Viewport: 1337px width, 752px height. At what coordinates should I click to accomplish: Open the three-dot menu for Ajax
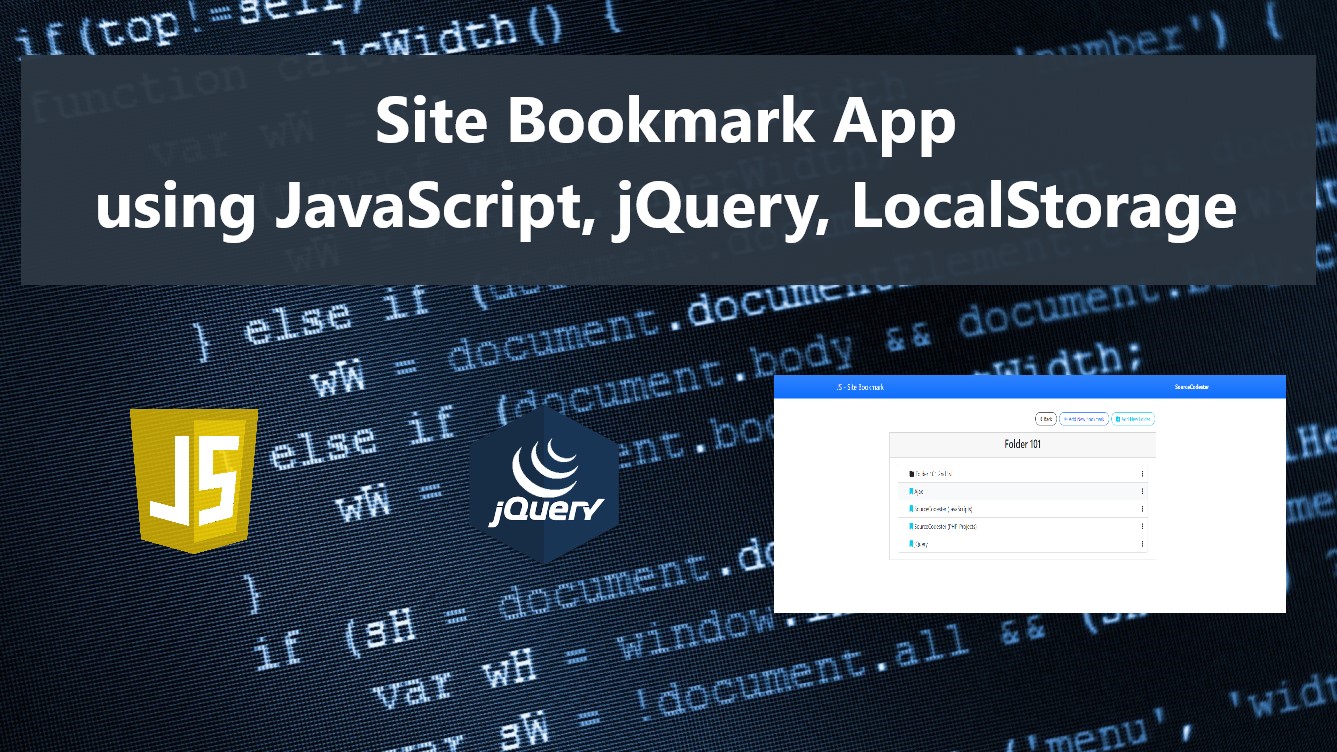click(1143, 492)
